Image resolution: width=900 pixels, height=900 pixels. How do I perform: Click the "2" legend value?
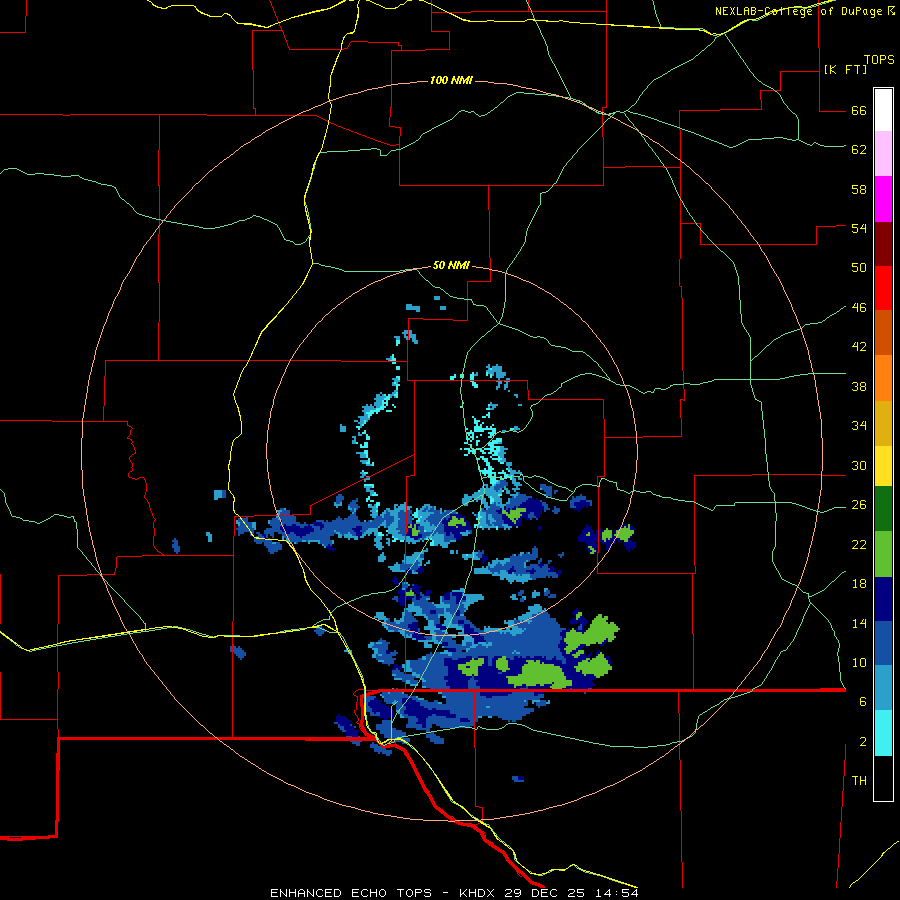(863, 742)
